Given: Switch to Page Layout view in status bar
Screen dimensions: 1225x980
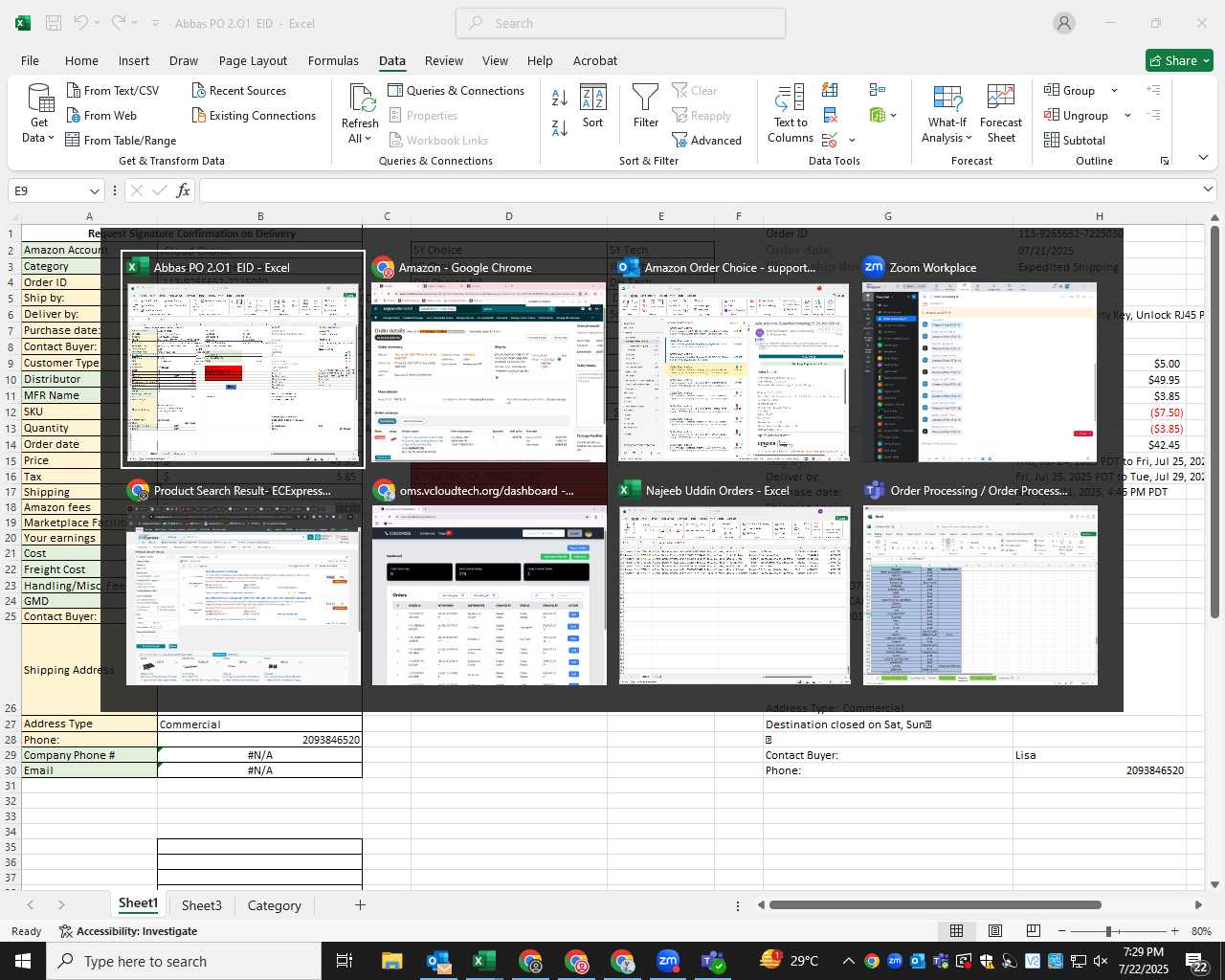Looking at the screenshot, I should [995, 931].
